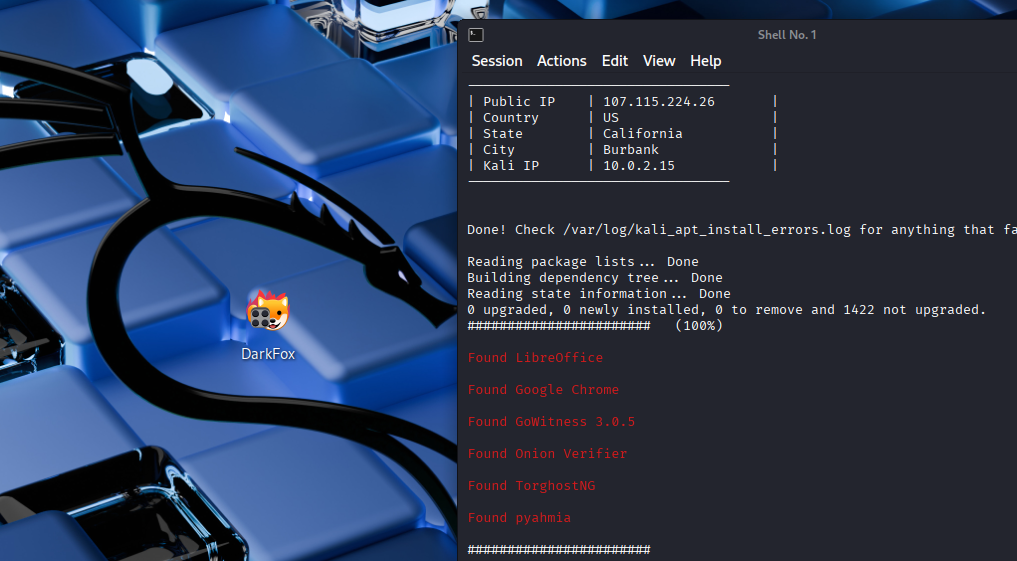The width and height of the screenshot is (1017, 561).
Task: Click the terminal icon in title bar
Action: coord(476,35)
